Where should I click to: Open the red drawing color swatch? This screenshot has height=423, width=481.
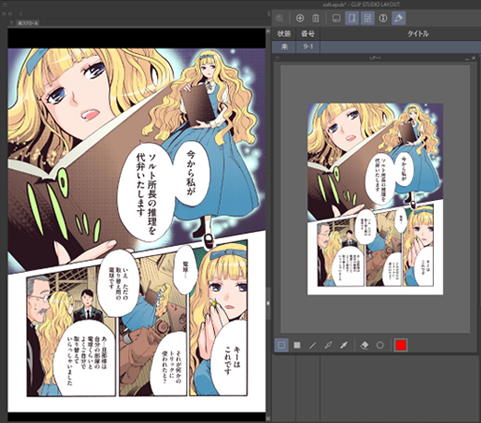click(x=401, y=345)
